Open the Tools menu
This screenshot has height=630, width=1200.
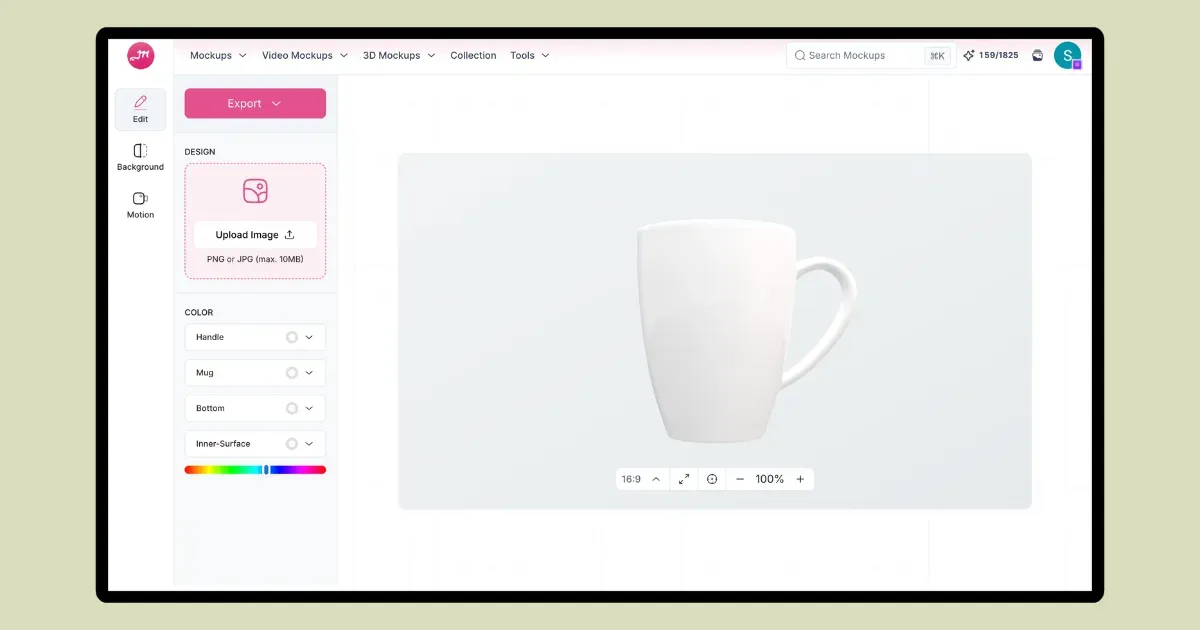(x=530, y=56)
